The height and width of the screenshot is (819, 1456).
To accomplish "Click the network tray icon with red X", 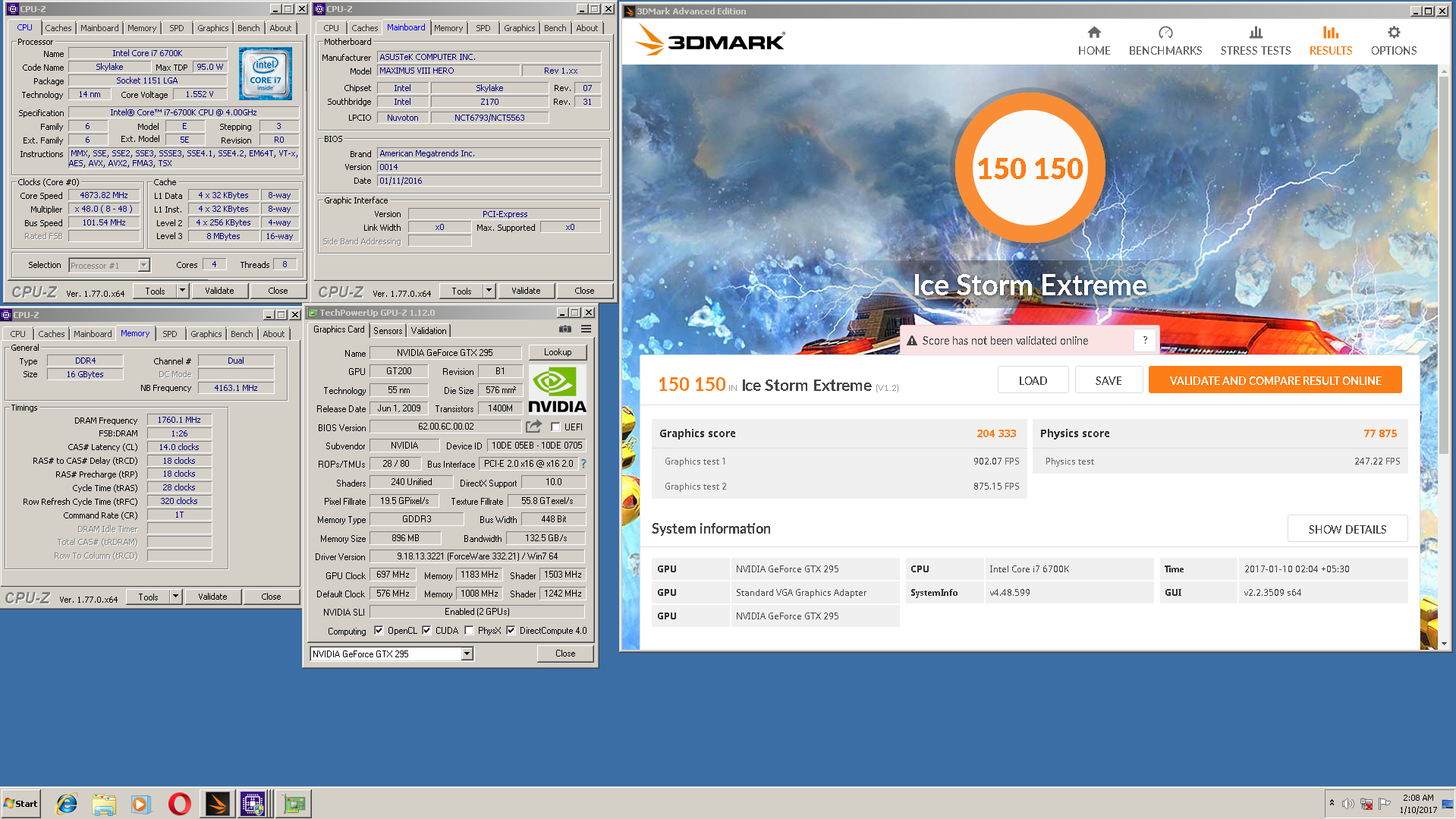I will [1366, 804].
